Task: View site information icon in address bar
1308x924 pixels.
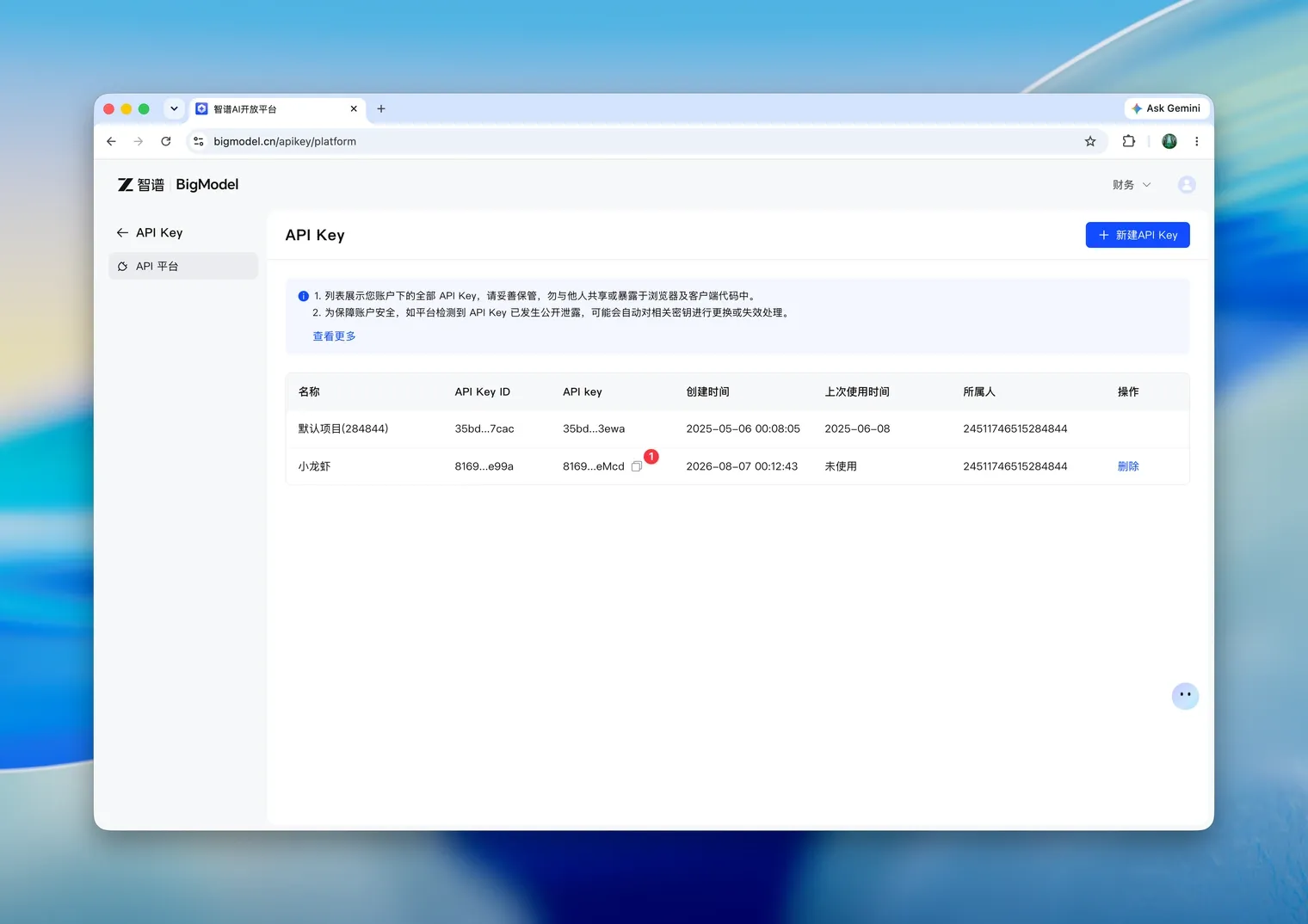Action: click(x=199, y=141)
